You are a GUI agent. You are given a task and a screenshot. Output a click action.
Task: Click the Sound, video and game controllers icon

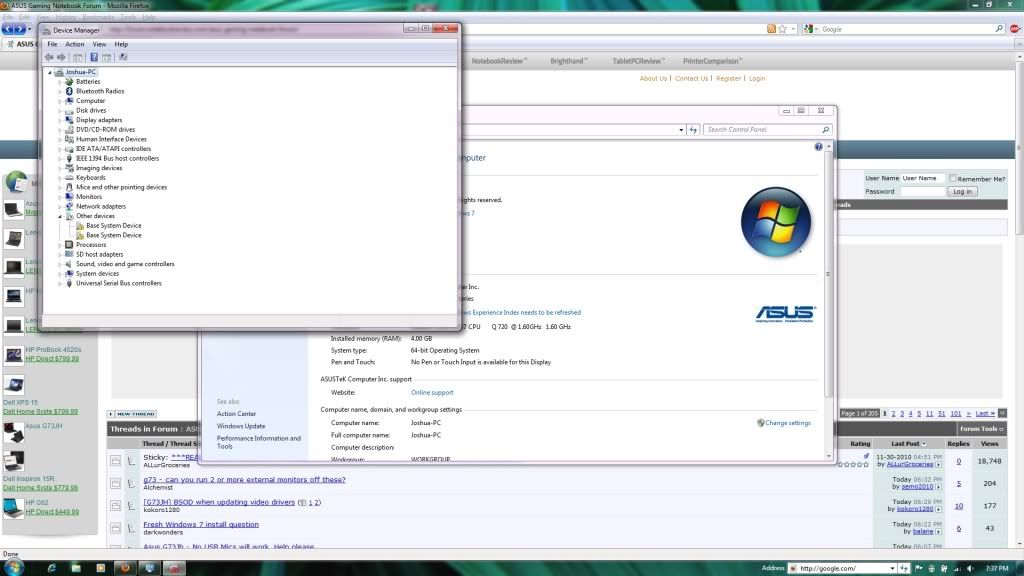69,264
